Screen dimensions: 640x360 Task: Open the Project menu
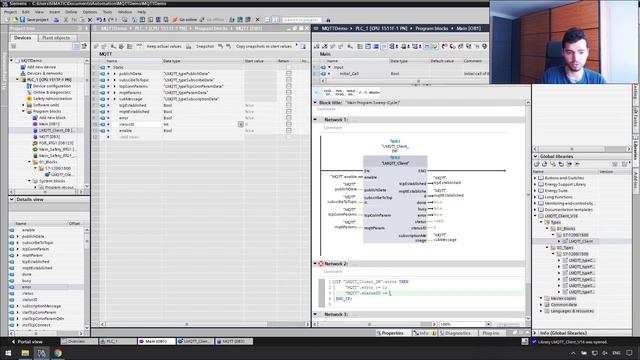10,12
